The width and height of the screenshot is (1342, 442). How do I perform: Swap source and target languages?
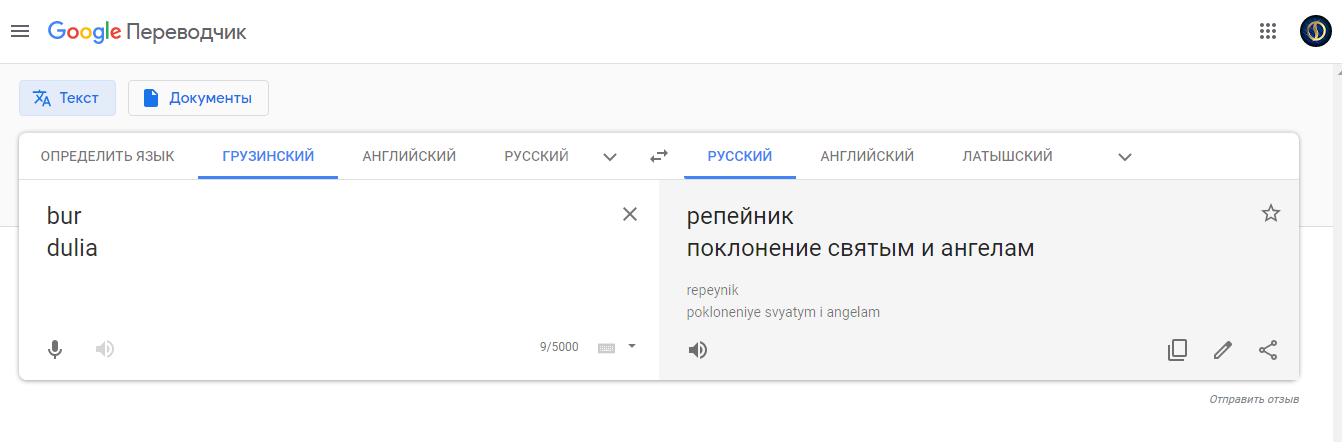658,156
